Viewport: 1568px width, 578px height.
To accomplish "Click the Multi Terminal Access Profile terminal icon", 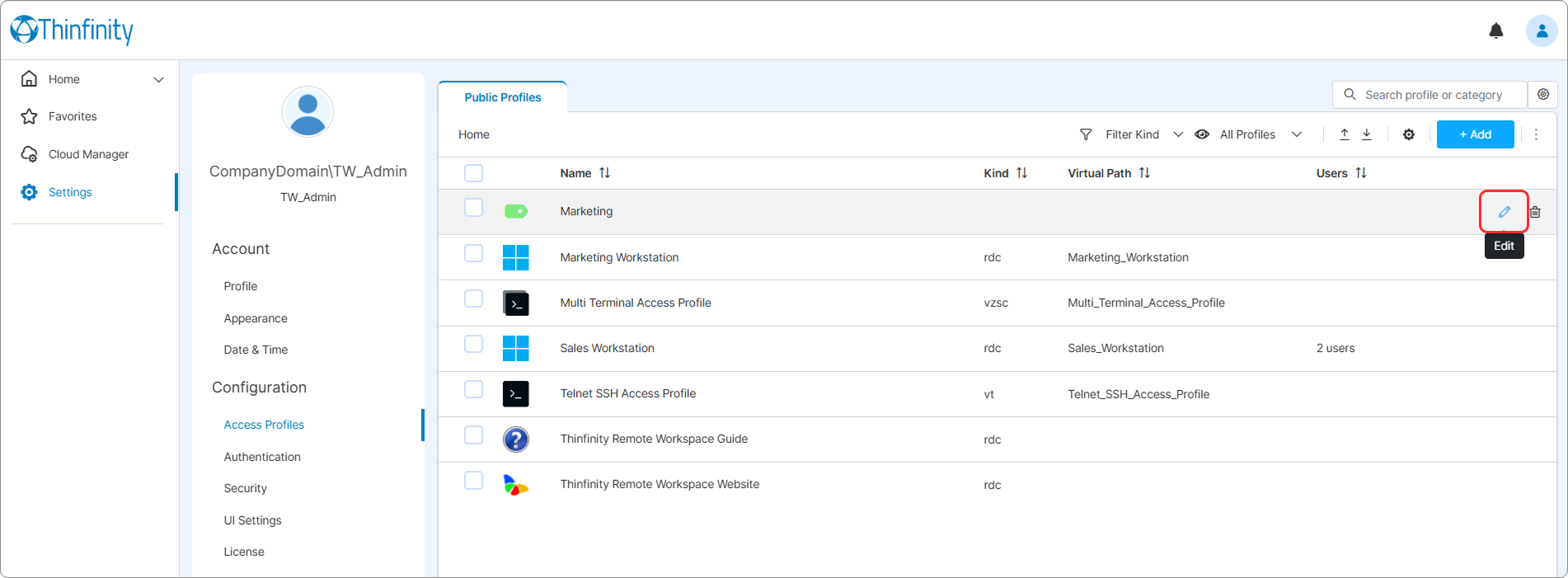I will pyautogui.click(x=515, y=303).
